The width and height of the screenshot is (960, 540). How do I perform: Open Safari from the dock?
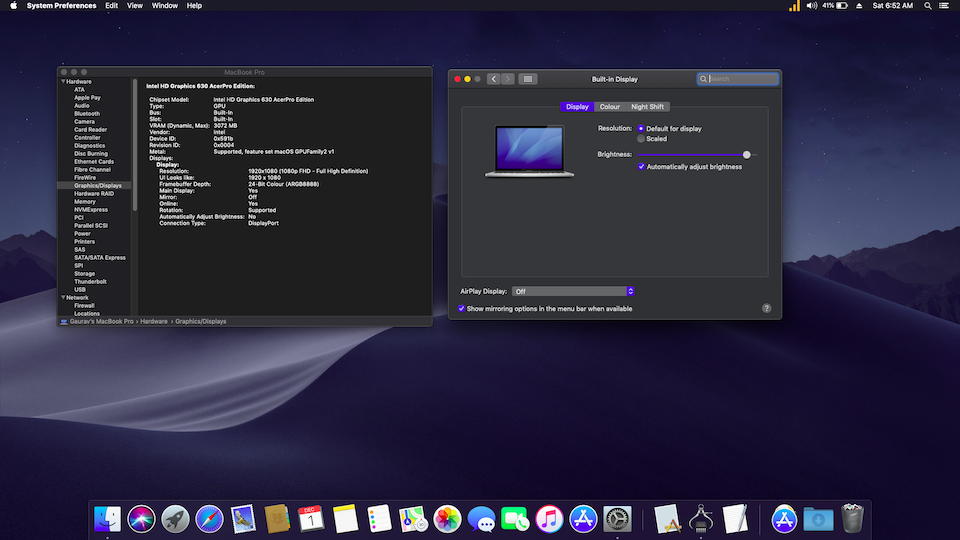pos(209,518)
